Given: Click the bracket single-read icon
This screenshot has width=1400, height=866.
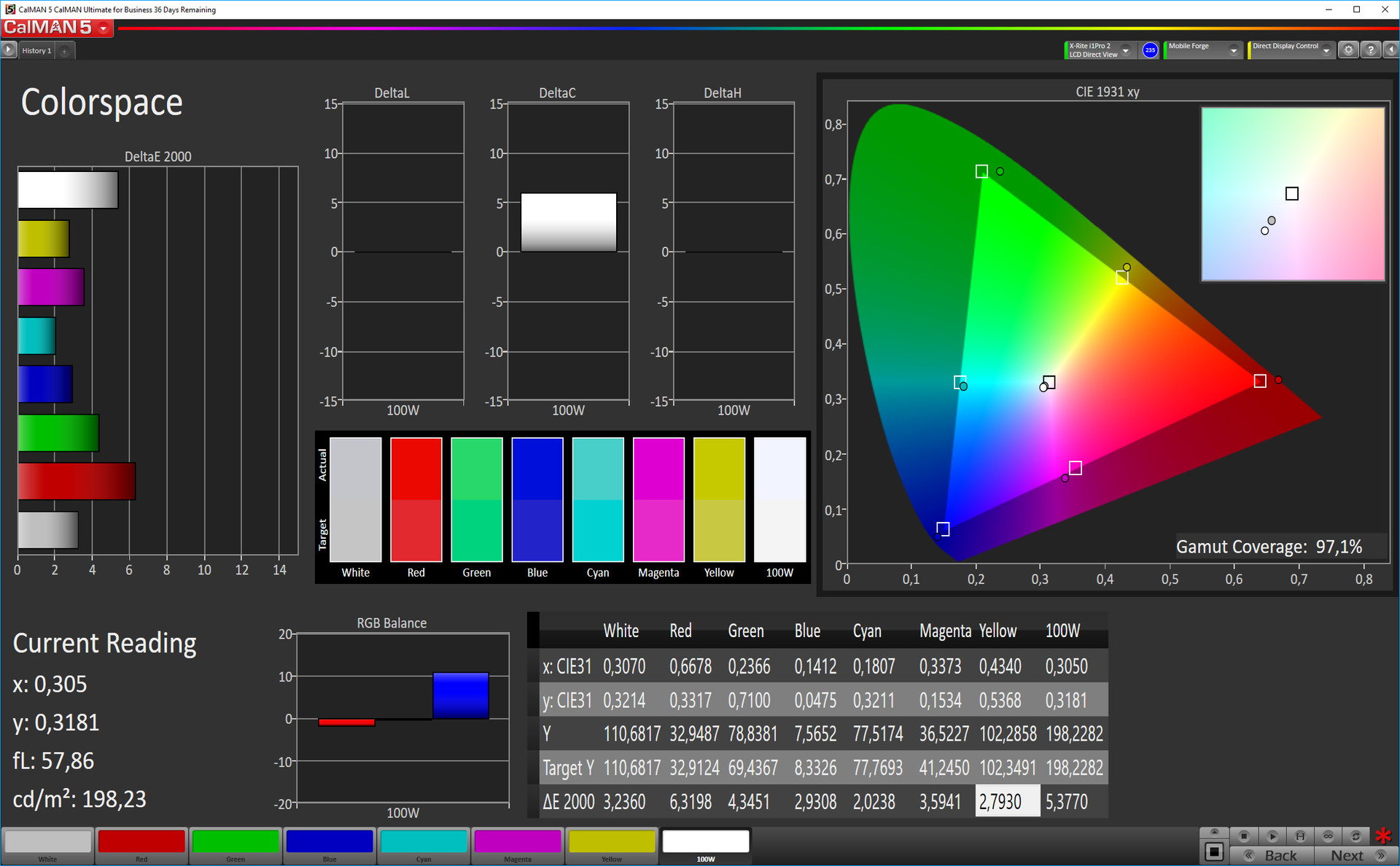Looking at the screenshot, I should pyautogui.click(x=1300, y=836).
